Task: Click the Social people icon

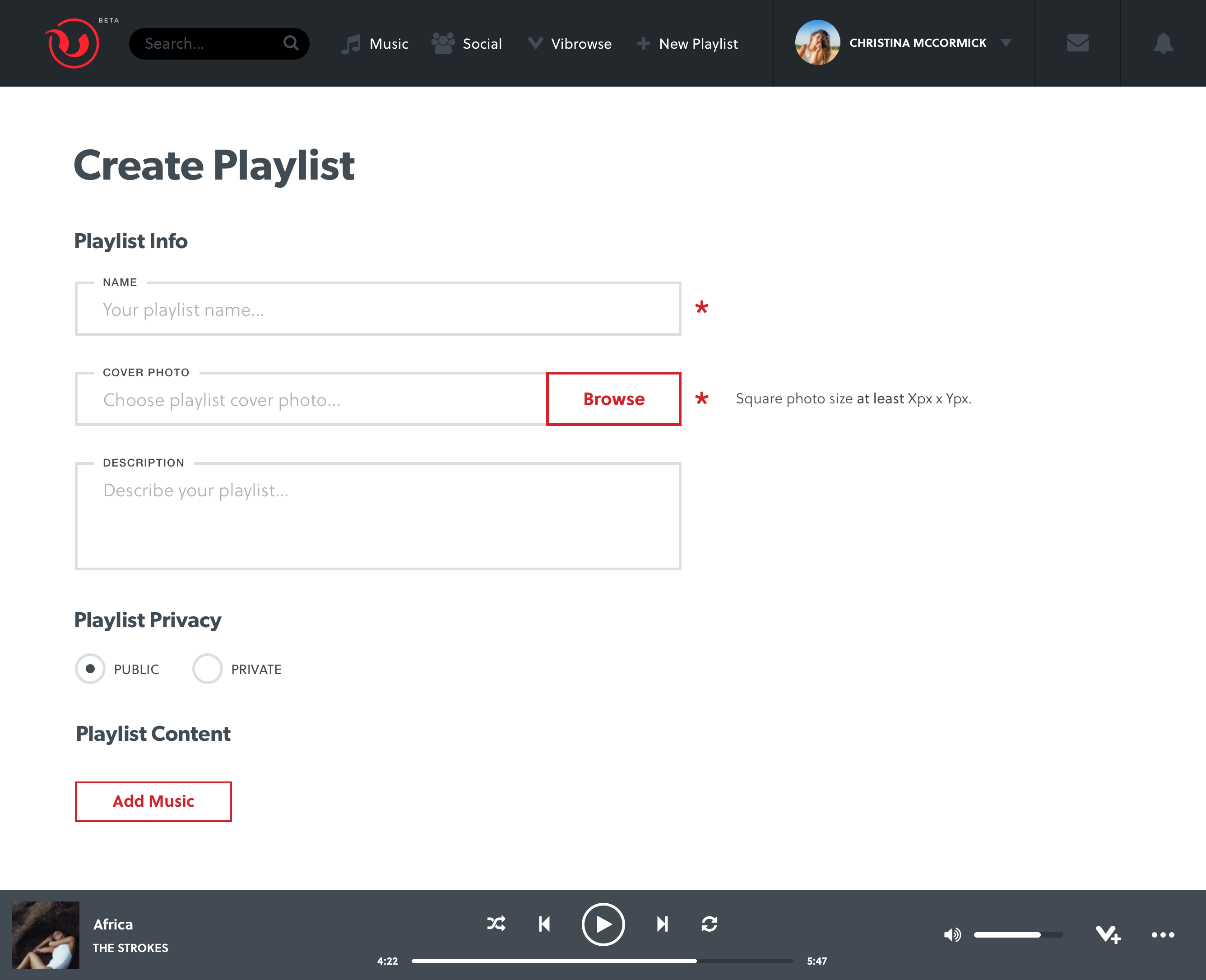Action: click(x=443, y=43)
